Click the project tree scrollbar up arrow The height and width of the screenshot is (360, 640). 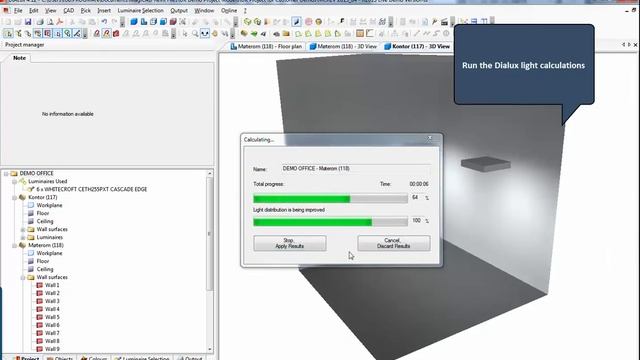210,173
